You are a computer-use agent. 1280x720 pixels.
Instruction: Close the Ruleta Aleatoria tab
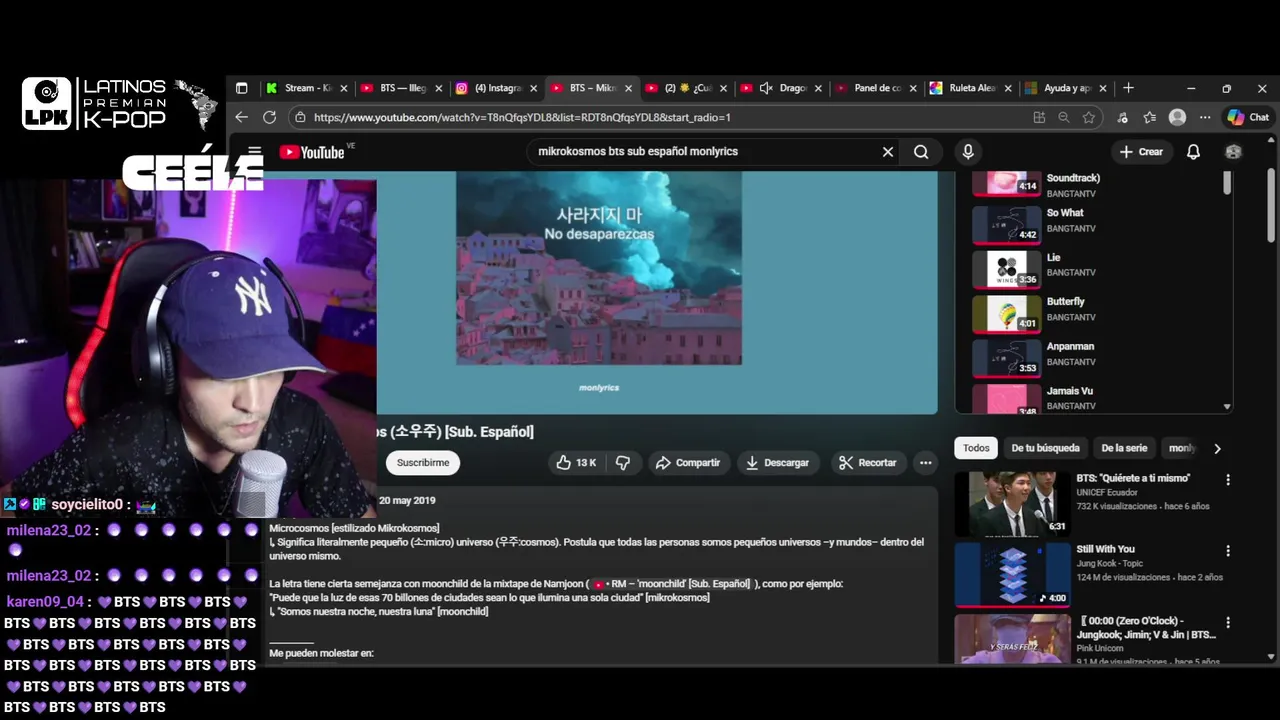click(x=1008, y=88)
